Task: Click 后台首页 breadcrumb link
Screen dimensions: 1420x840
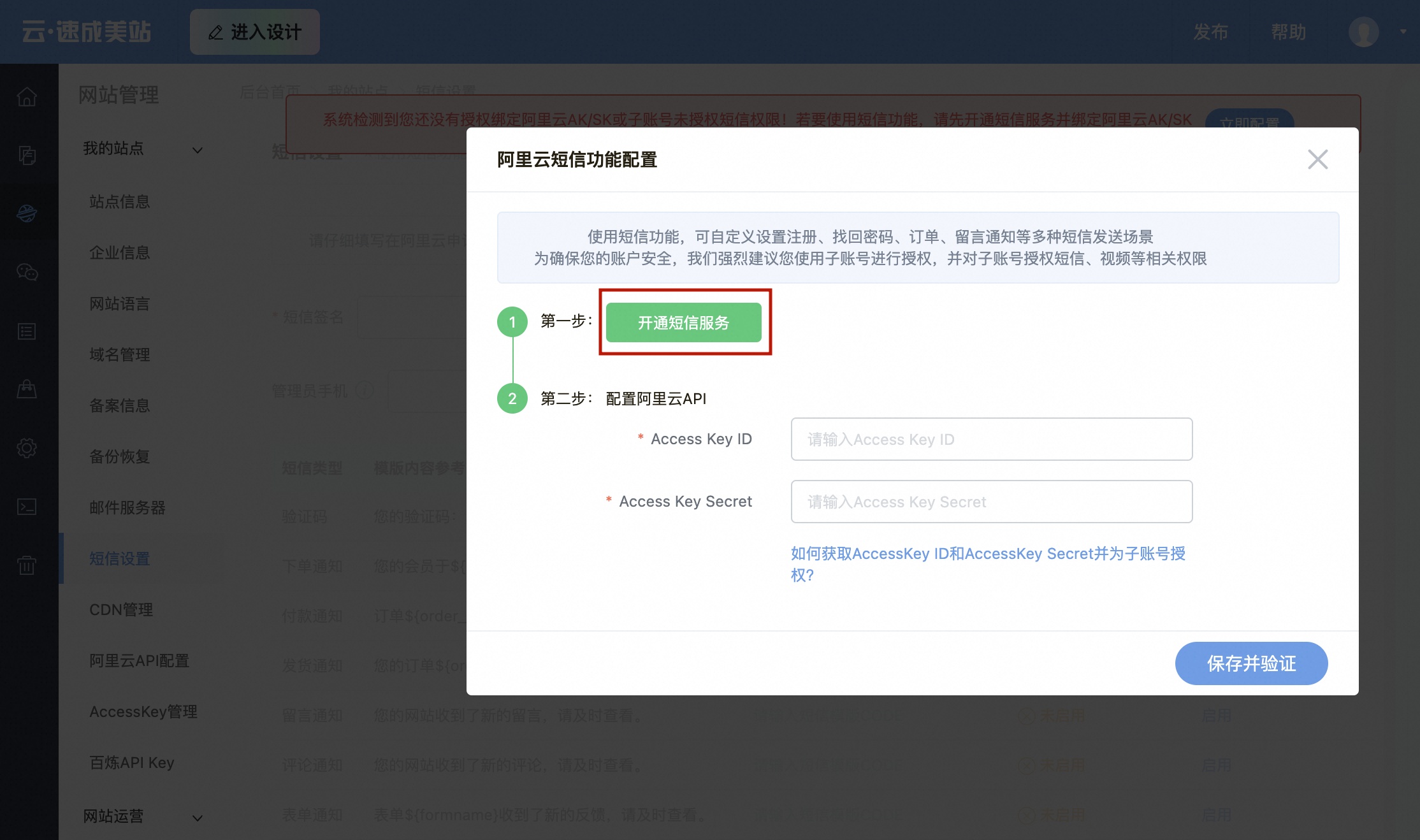Action: click(x=270, y=92)
